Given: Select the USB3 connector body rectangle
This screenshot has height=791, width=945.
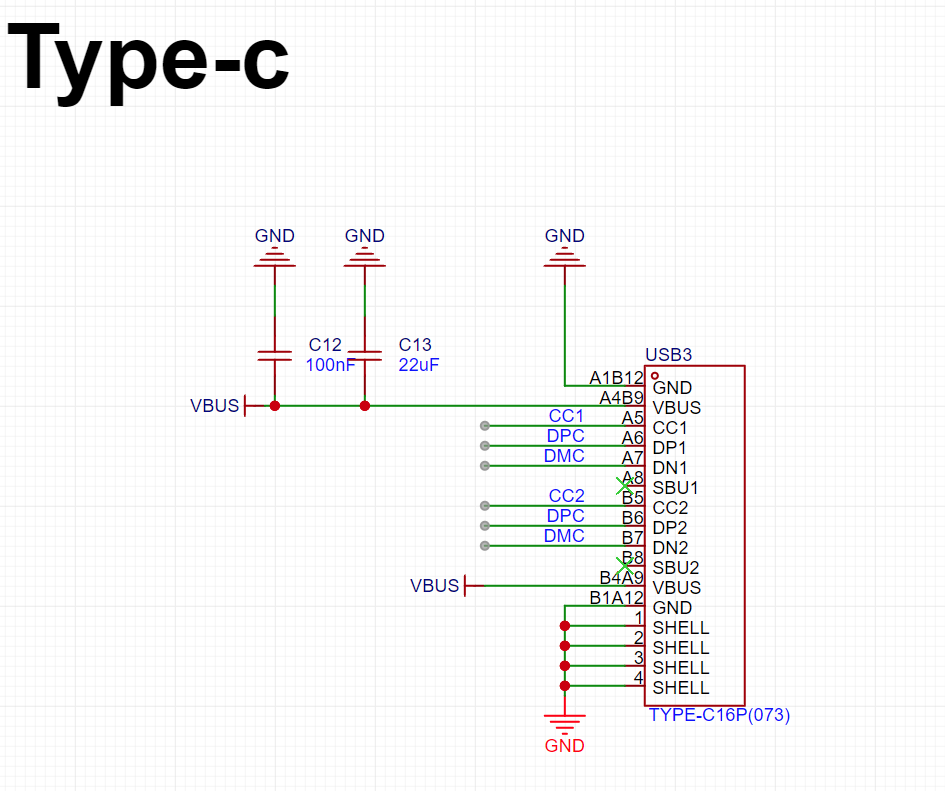Looking at the screenshot, I should 695,535.
